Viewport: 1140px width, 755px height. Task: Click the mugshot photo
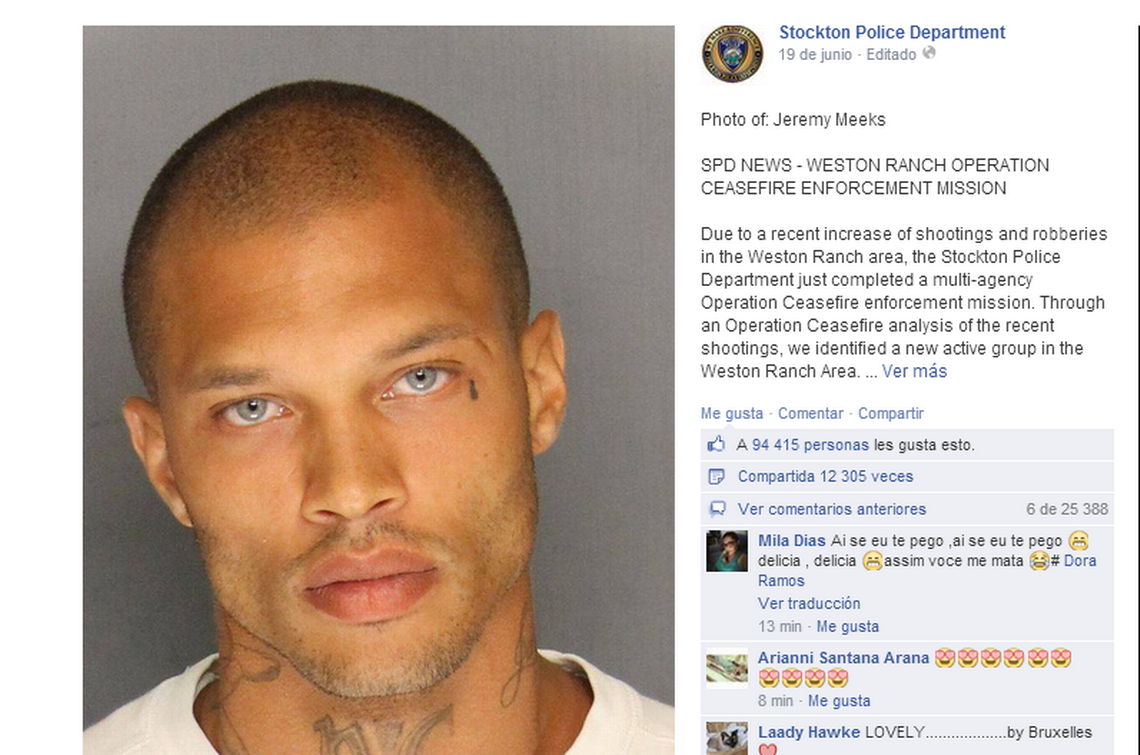(379, 391)
